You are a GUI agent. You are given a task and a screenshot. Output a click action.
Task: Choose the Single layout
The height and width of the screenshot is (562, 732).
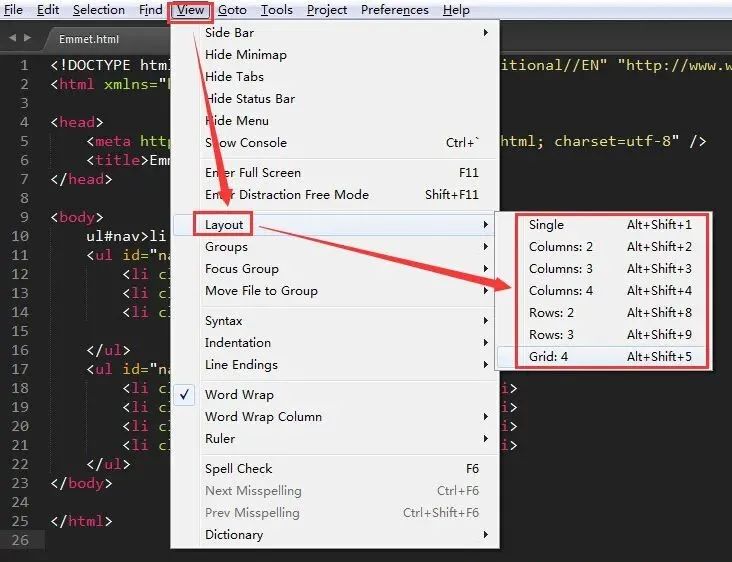[x=604, y=225]
